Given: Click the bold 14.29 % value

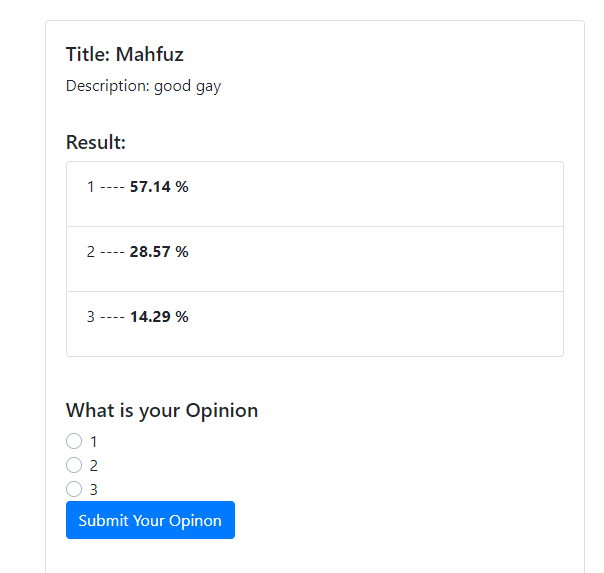Looking at the screenshot, I should [x=159, y=317].
